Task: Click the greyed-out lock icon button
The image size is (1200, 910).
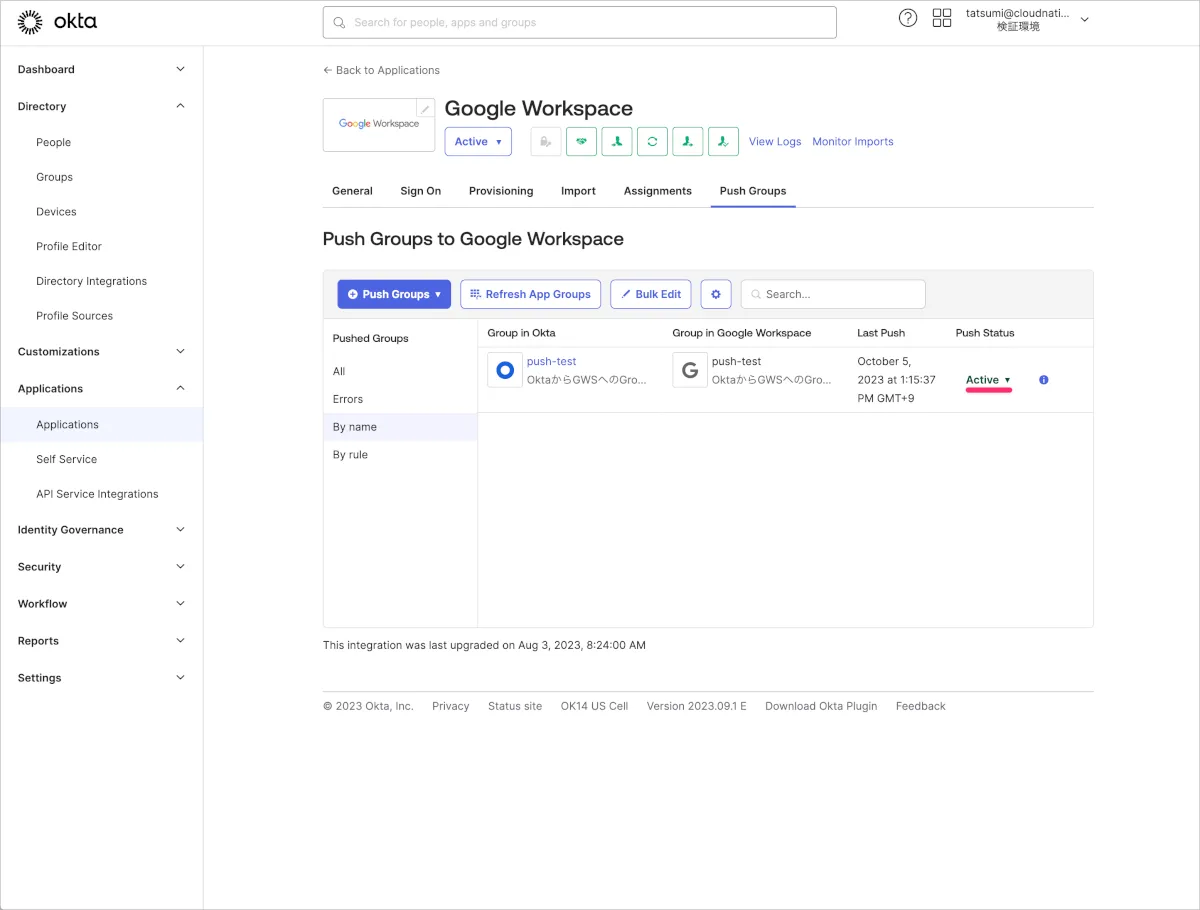Action: 545,142
